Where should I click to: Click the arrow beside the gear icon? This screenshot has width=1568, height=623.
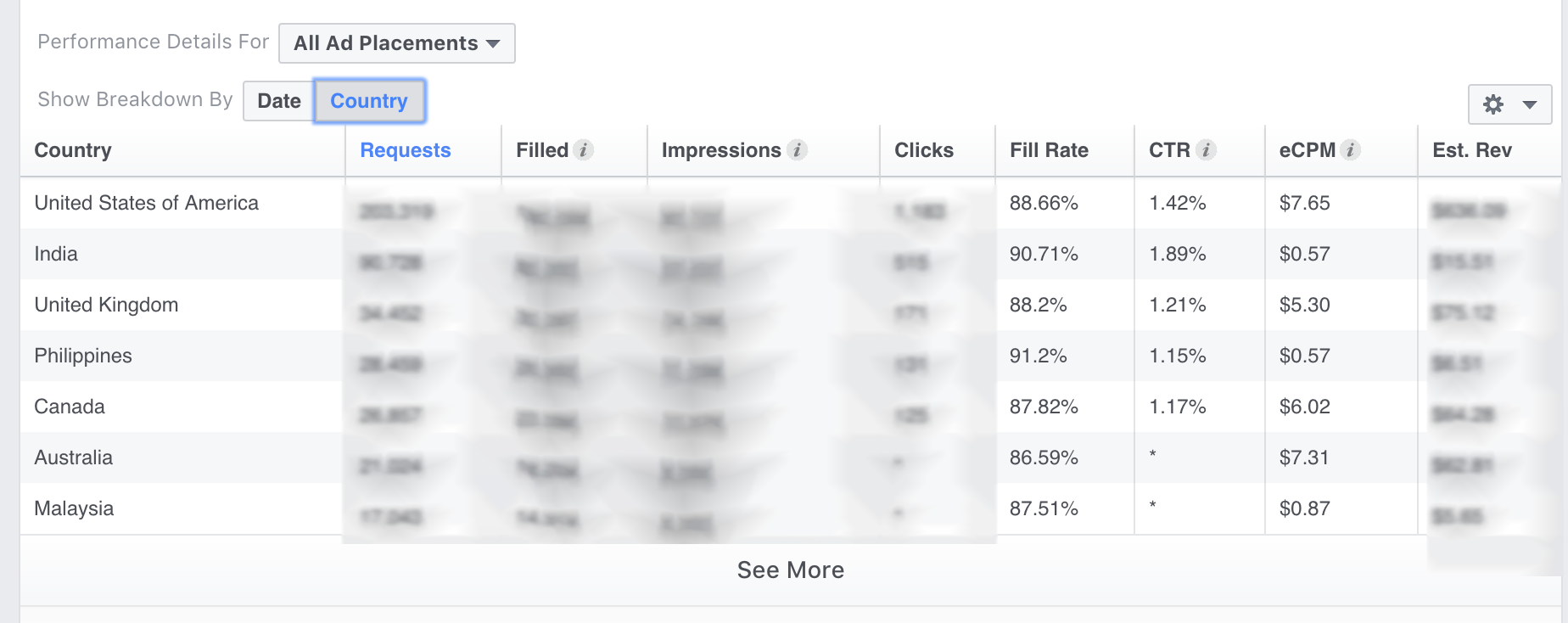[1530, 104]
